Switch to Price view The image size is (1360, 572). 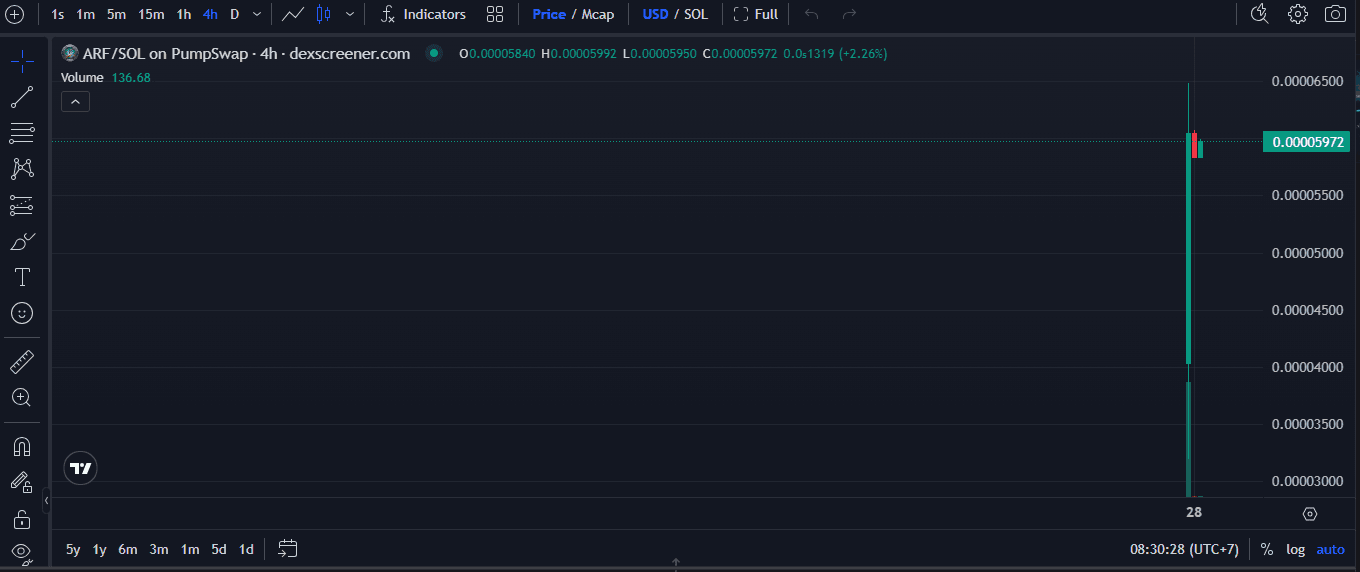tap(549, 14)
